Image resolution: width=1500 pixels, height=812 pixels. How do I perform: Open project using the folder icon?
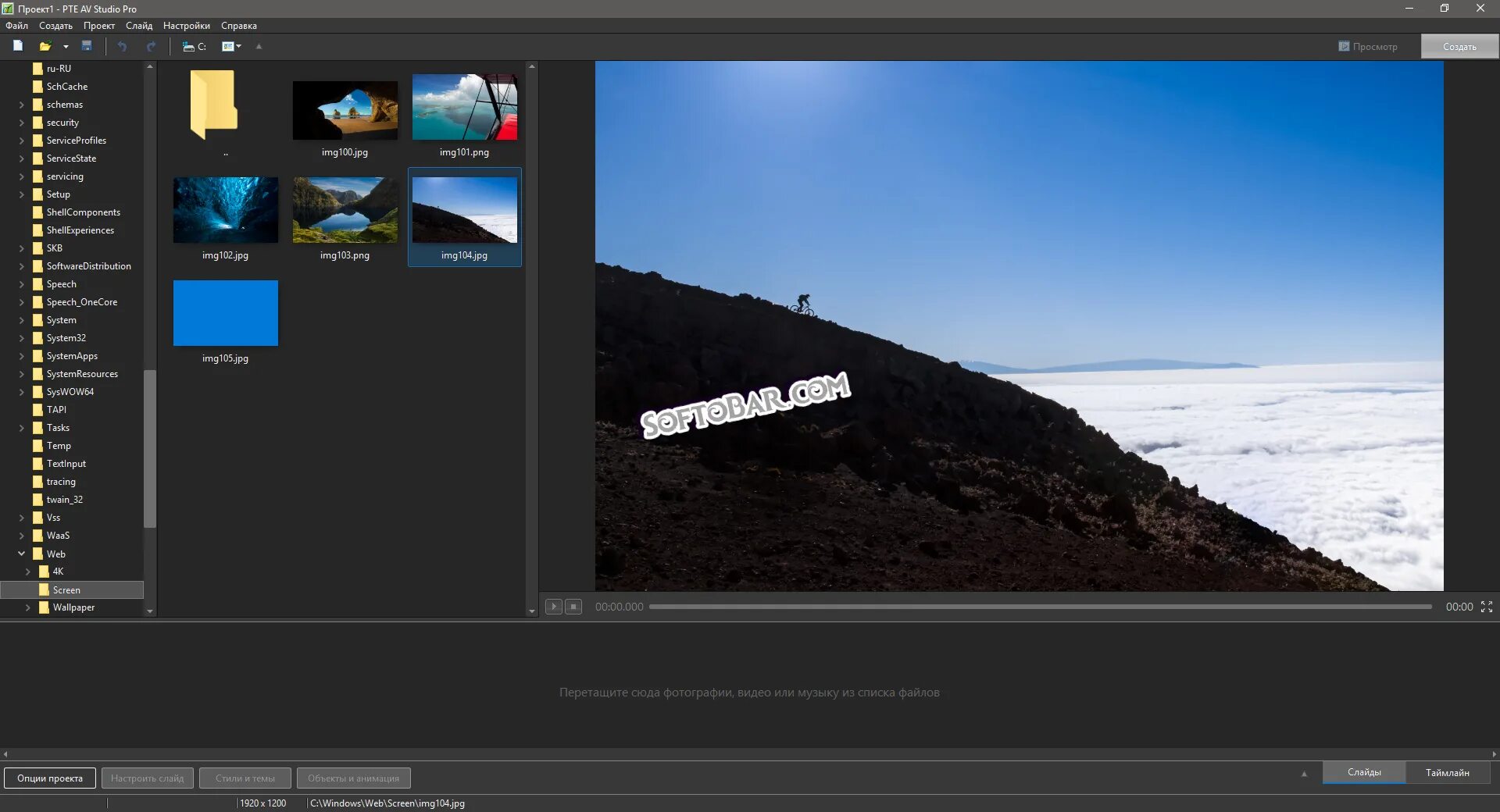coord(45,46)
